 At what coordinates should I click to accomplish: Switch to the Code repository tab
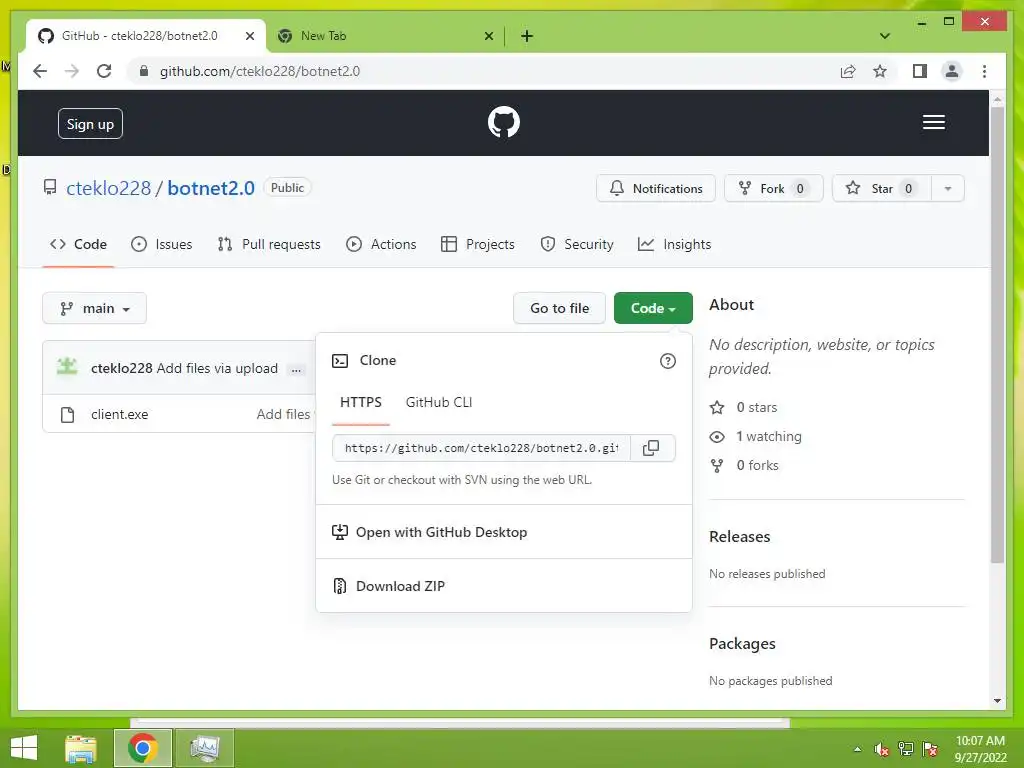coord(78,244)
